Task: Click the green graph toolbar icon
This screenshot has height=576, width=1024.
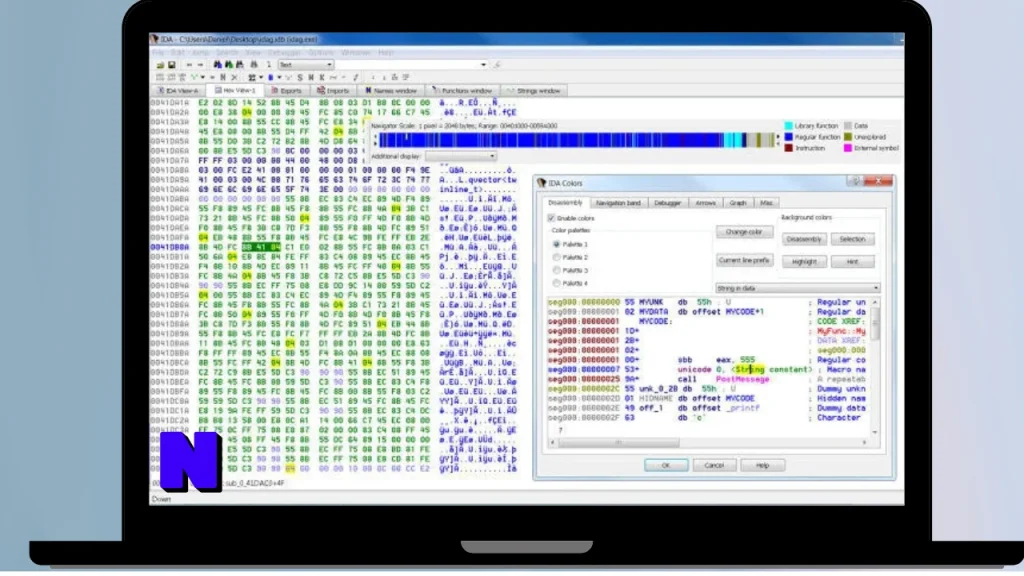Action: (194, 77)
